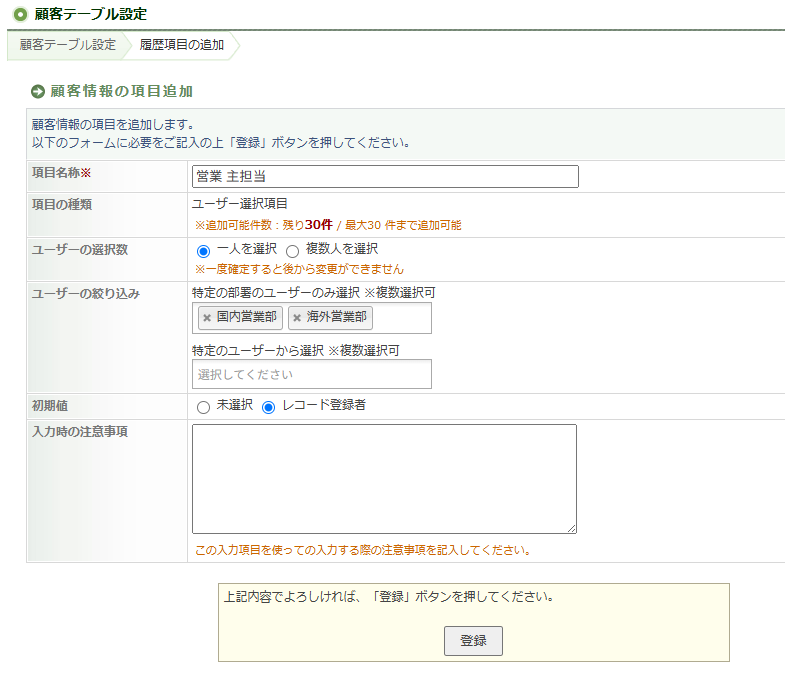Click the ユーザーの選択数 label
This screenshot has height=678, width=785.
[x=80, y=249]
